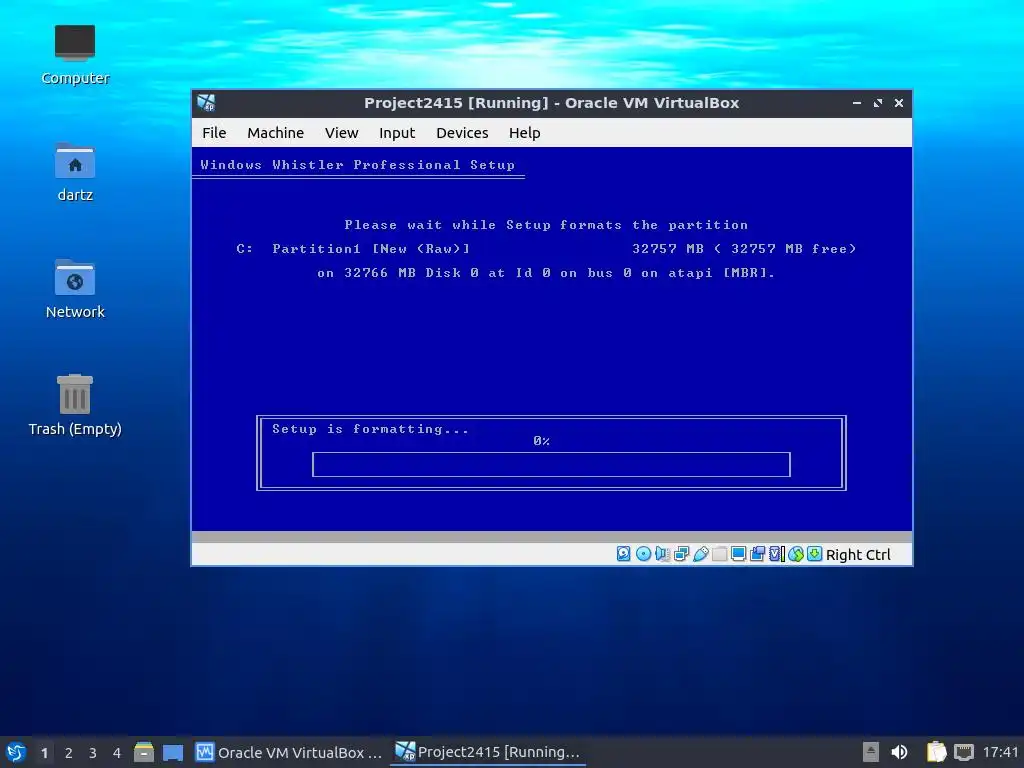Viewport: 1024px width, 768px height.
Task: Click the formatting progress bar
Action: click(x=551, y=464)
